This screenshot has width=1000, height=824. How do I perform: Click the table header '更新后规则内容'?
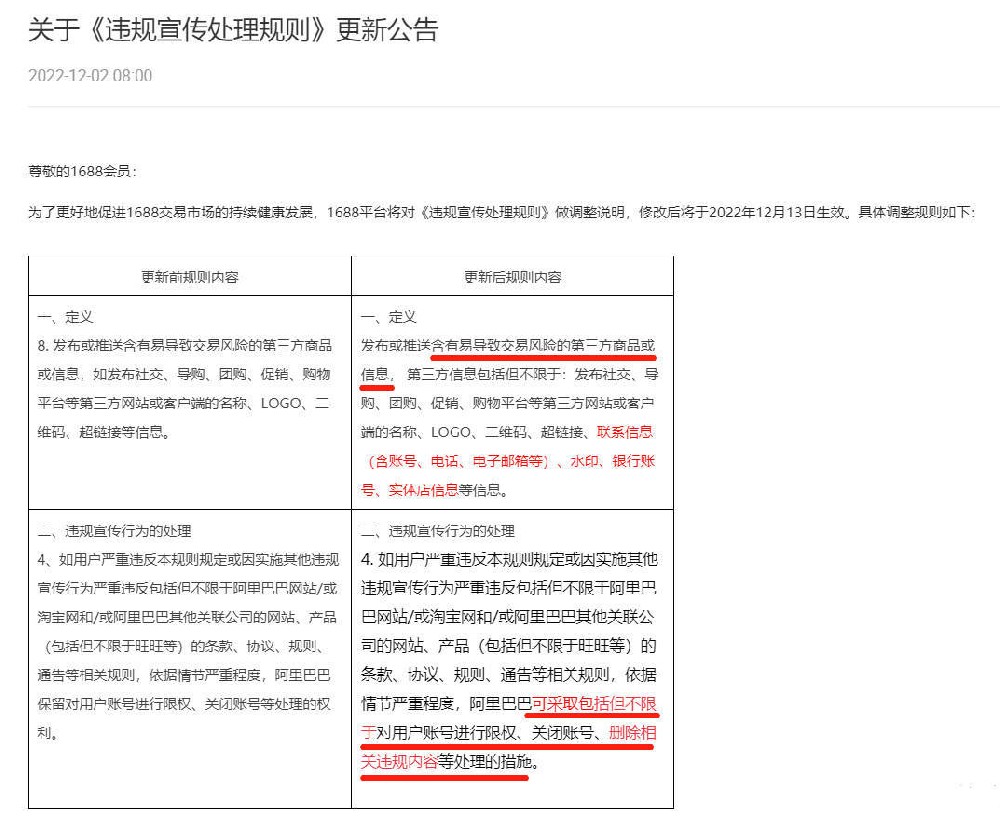pyautogui.click(x=513, y=277)
